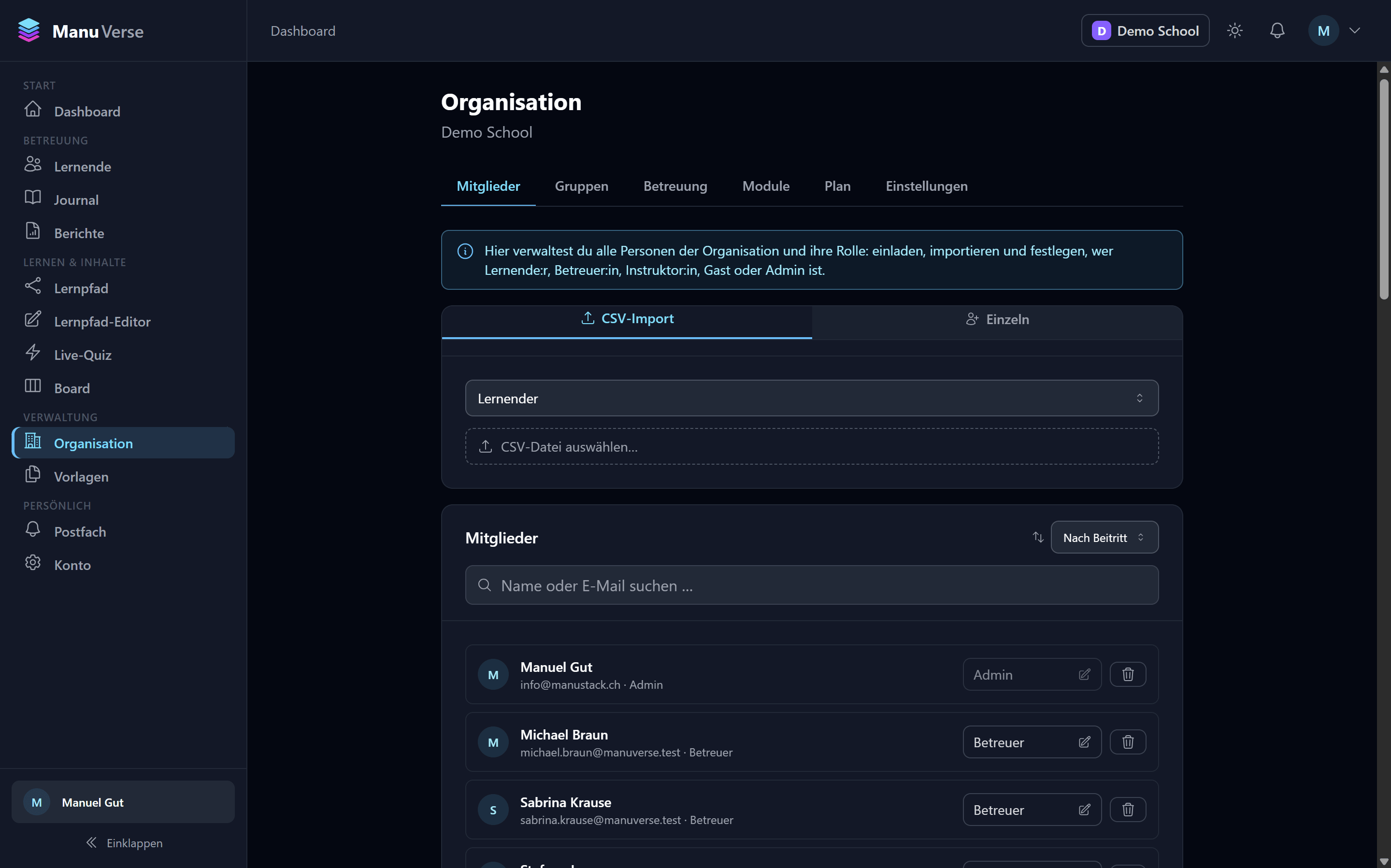Open the Nach Beitritt sort dropdown
1391x868 pixels.
coord(1104,537)
